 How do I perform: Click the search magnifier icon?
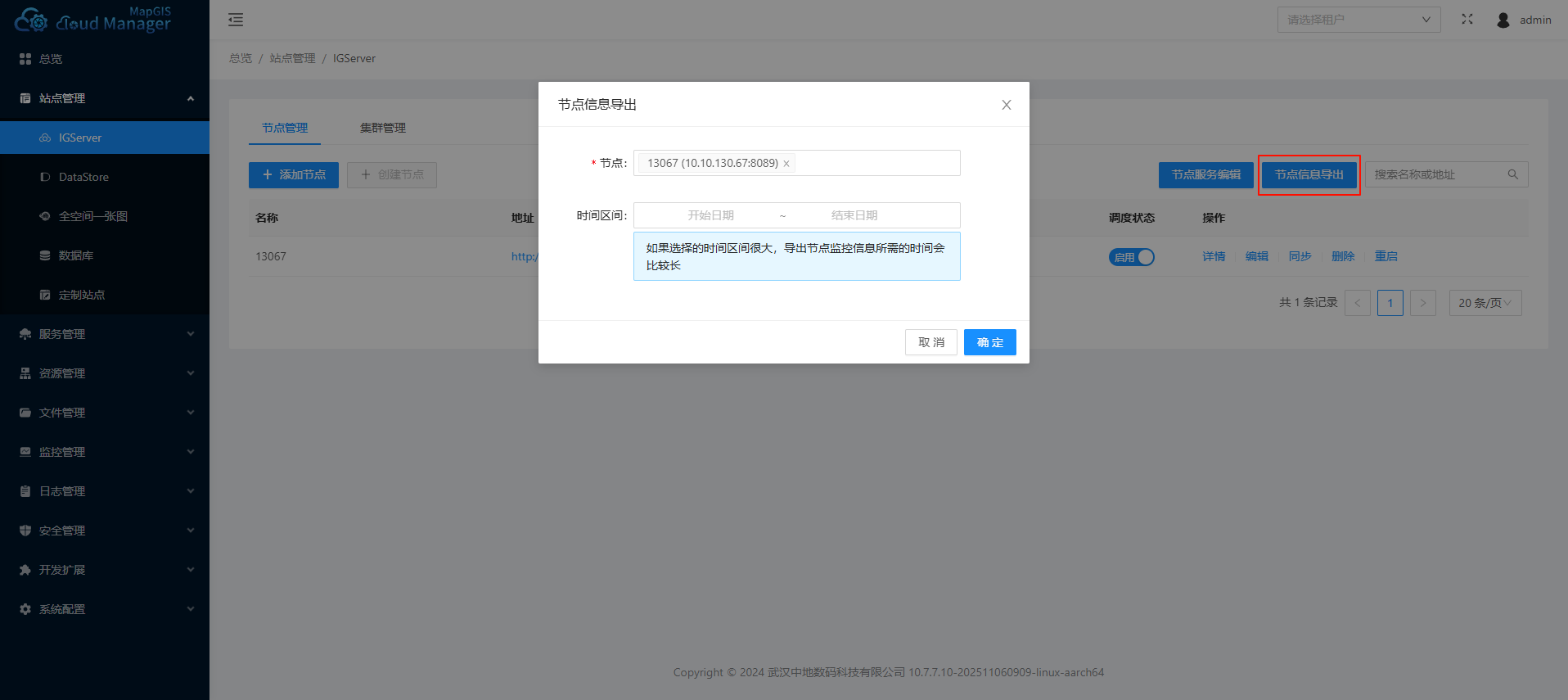point(1512,174)
